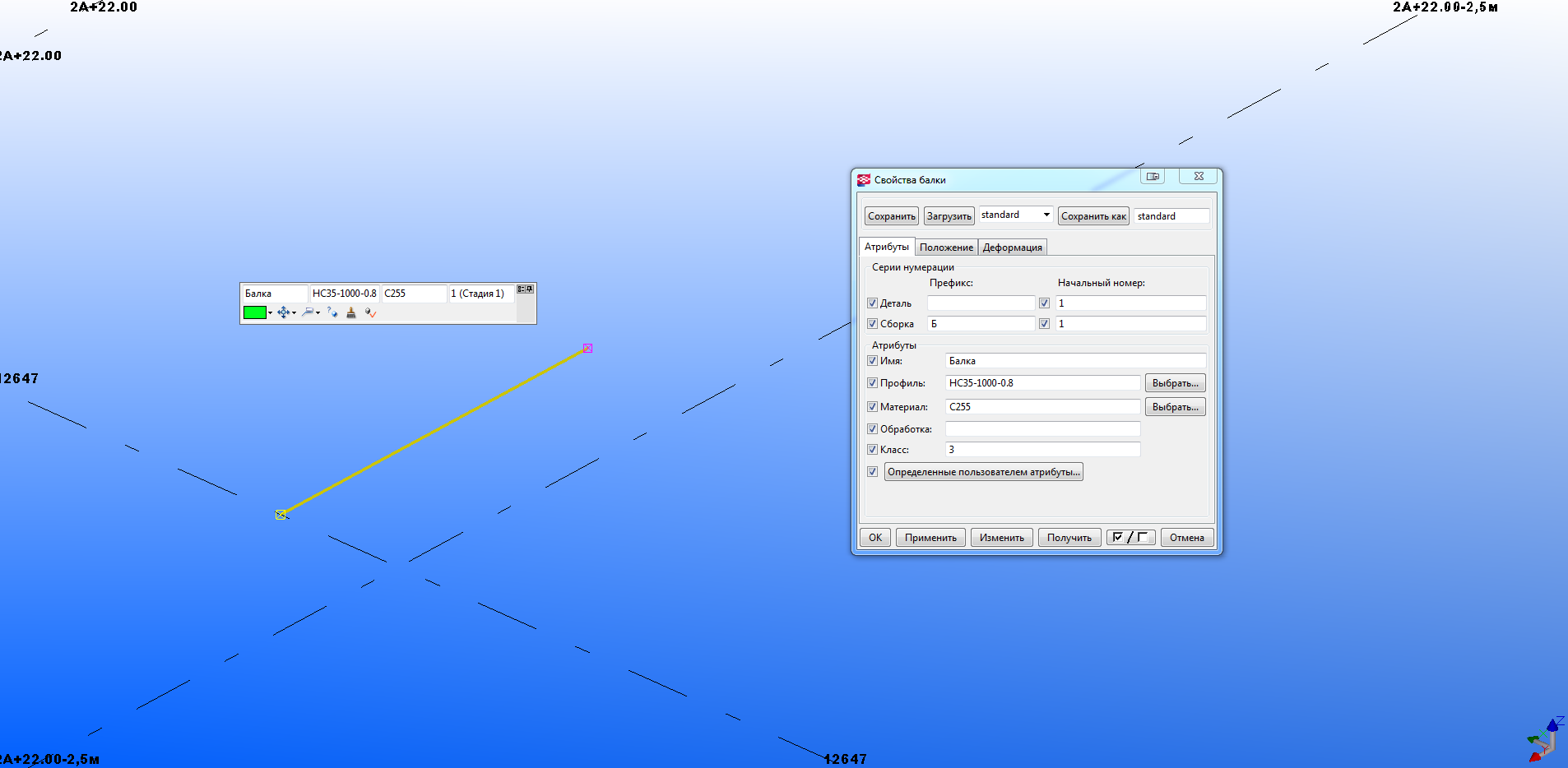Open the move tool in the mini toolbar
This screenshot has height=768, width=1568.
tap(283, 312)
